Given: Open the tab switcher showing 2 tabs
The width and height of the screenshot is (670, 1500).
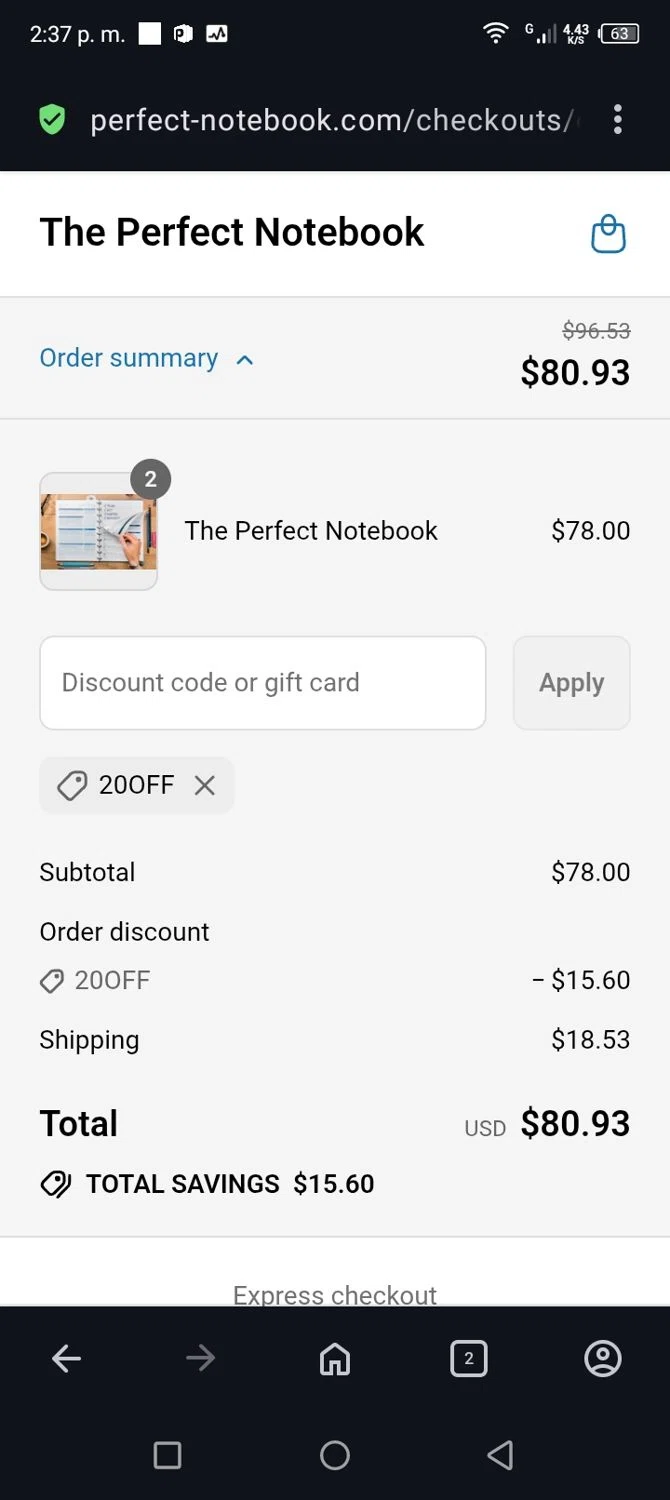Looking at the screenshot, I should click(468, 1358).
